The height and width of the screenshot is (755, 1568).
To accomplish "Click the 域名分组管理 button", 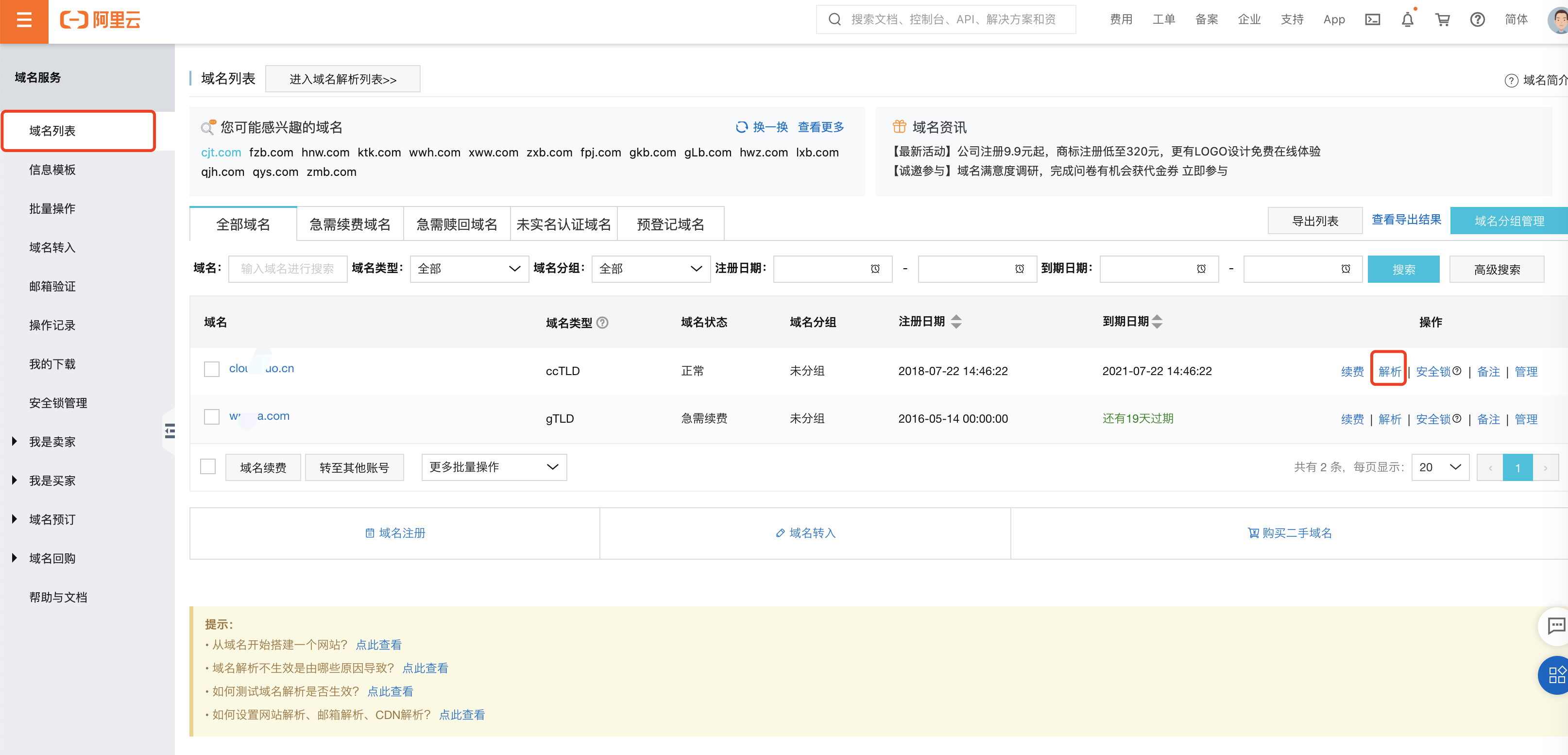I will tap(1509, 221).
